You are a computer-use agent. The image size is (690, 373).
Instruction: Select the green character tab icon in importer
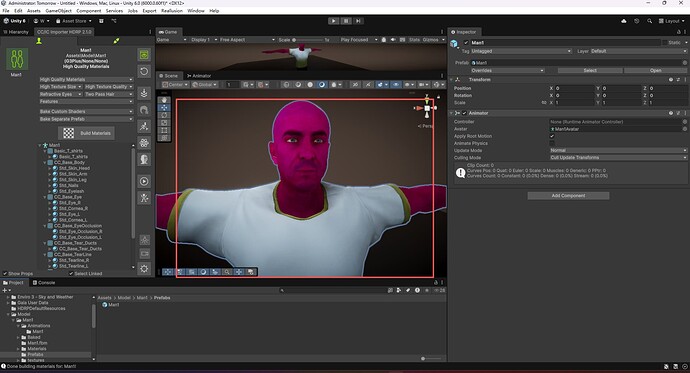[x=39, y=41]
